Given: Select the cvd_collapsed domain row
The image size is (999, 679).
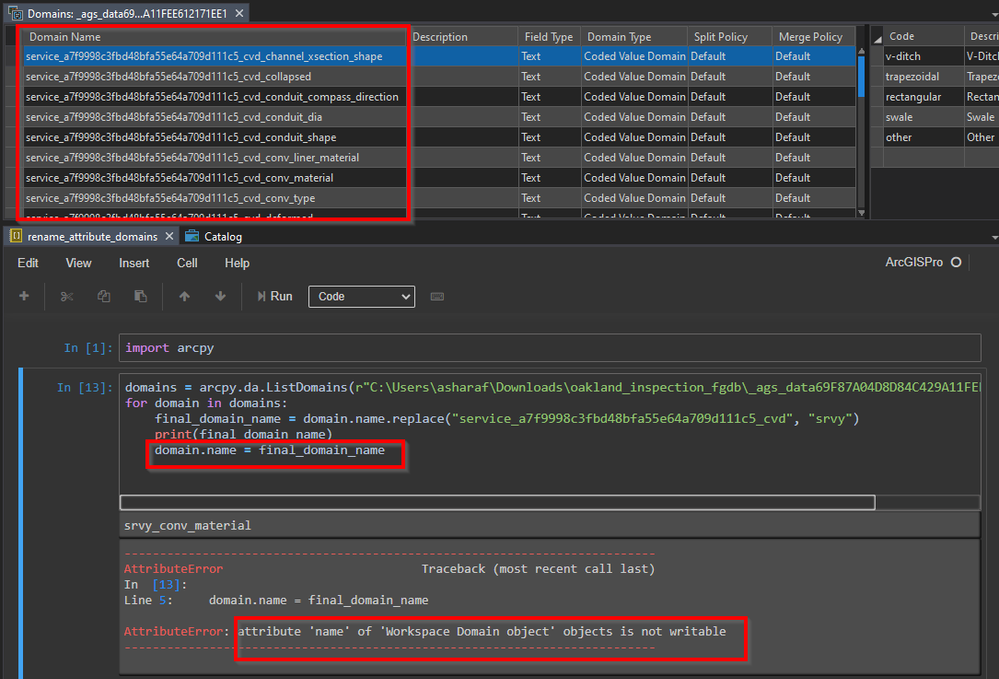Looking at the screenshot, I should [x=168, y=77].
